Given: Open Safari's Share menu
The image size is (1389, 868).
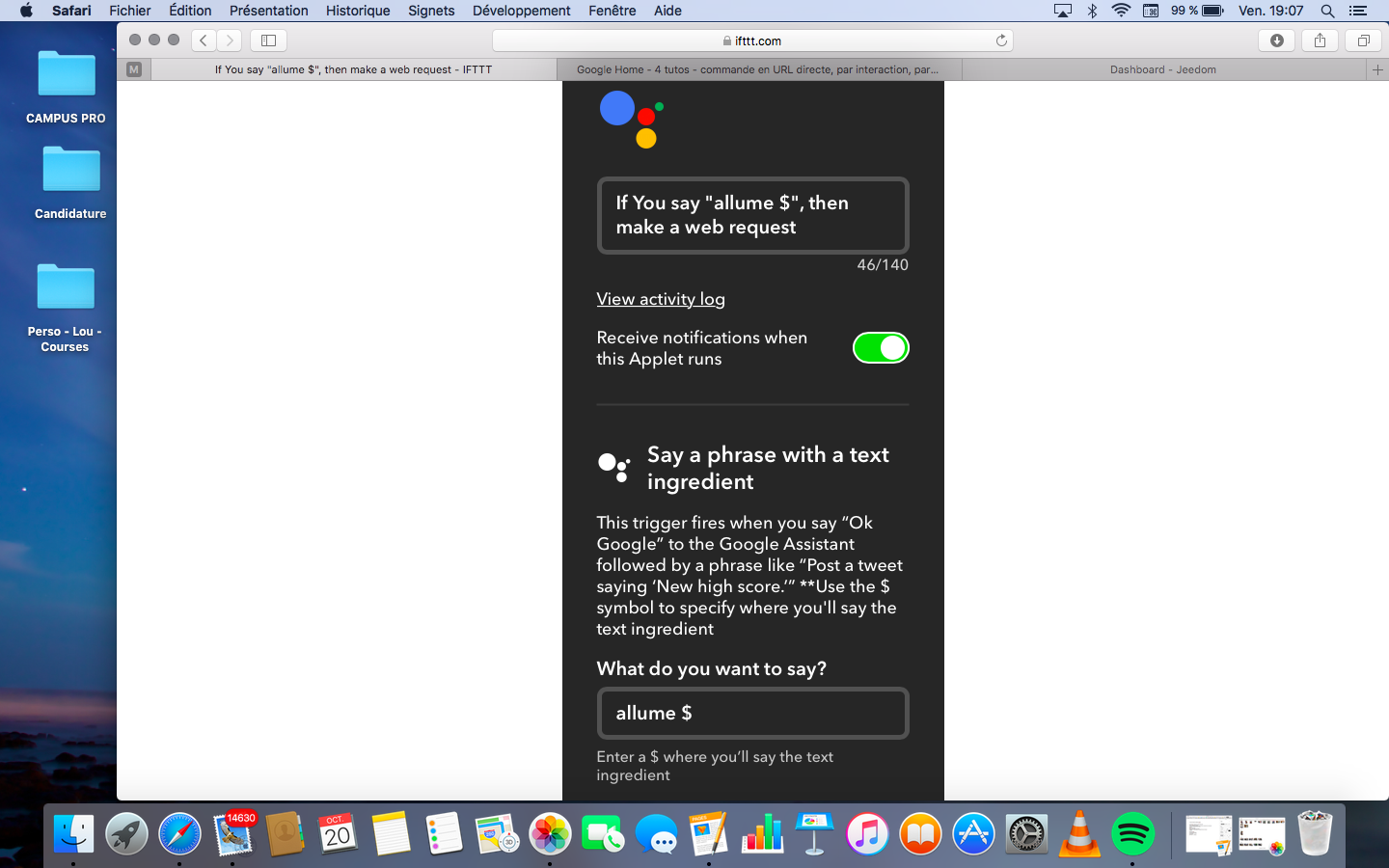Looking at the screenshot, I should pyautogui.click(x=1320, y=41).
